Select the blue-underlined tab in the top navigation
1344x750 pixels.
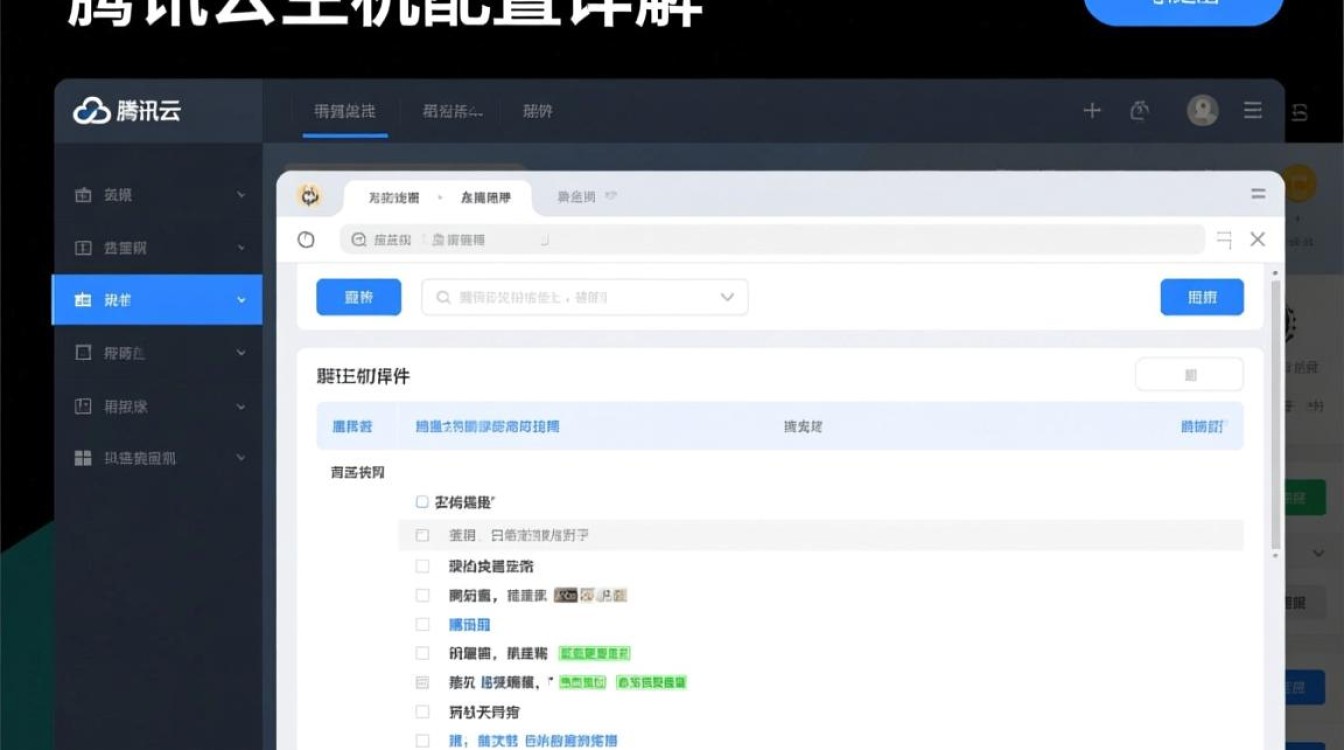344,112
